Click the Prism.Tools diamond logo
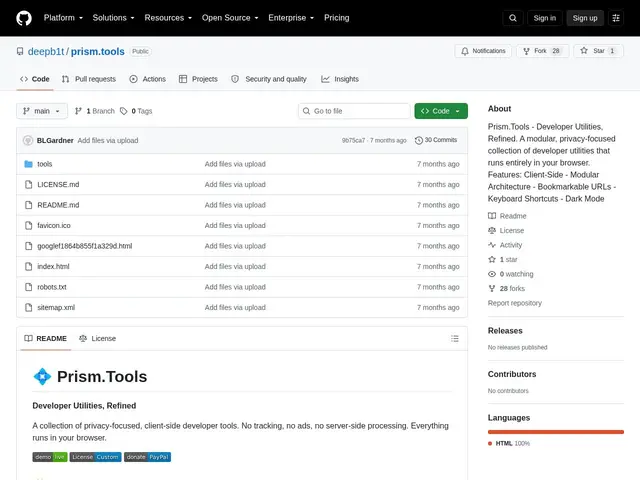Screen dimensions: 640x480 tap(42, 376)
